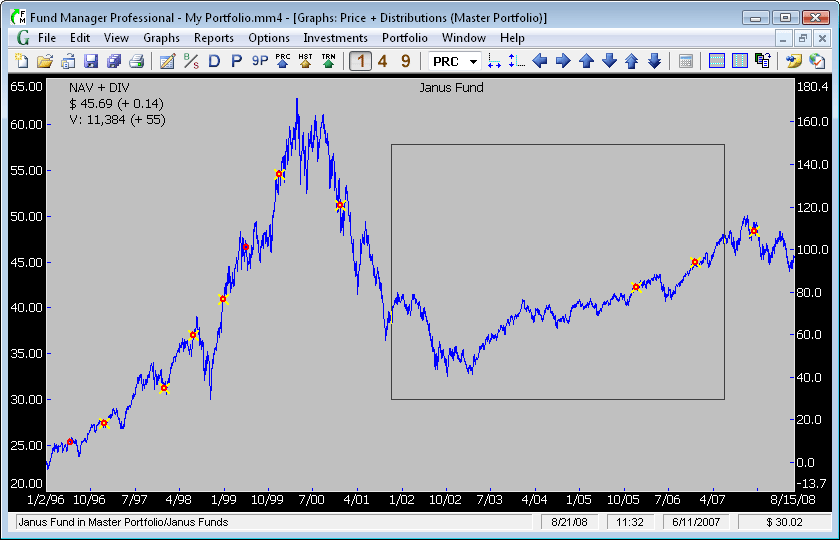This screenshot has height=540, width=840.
Task: Click the blue right arrow icon
Action: (x=563, y=61)
